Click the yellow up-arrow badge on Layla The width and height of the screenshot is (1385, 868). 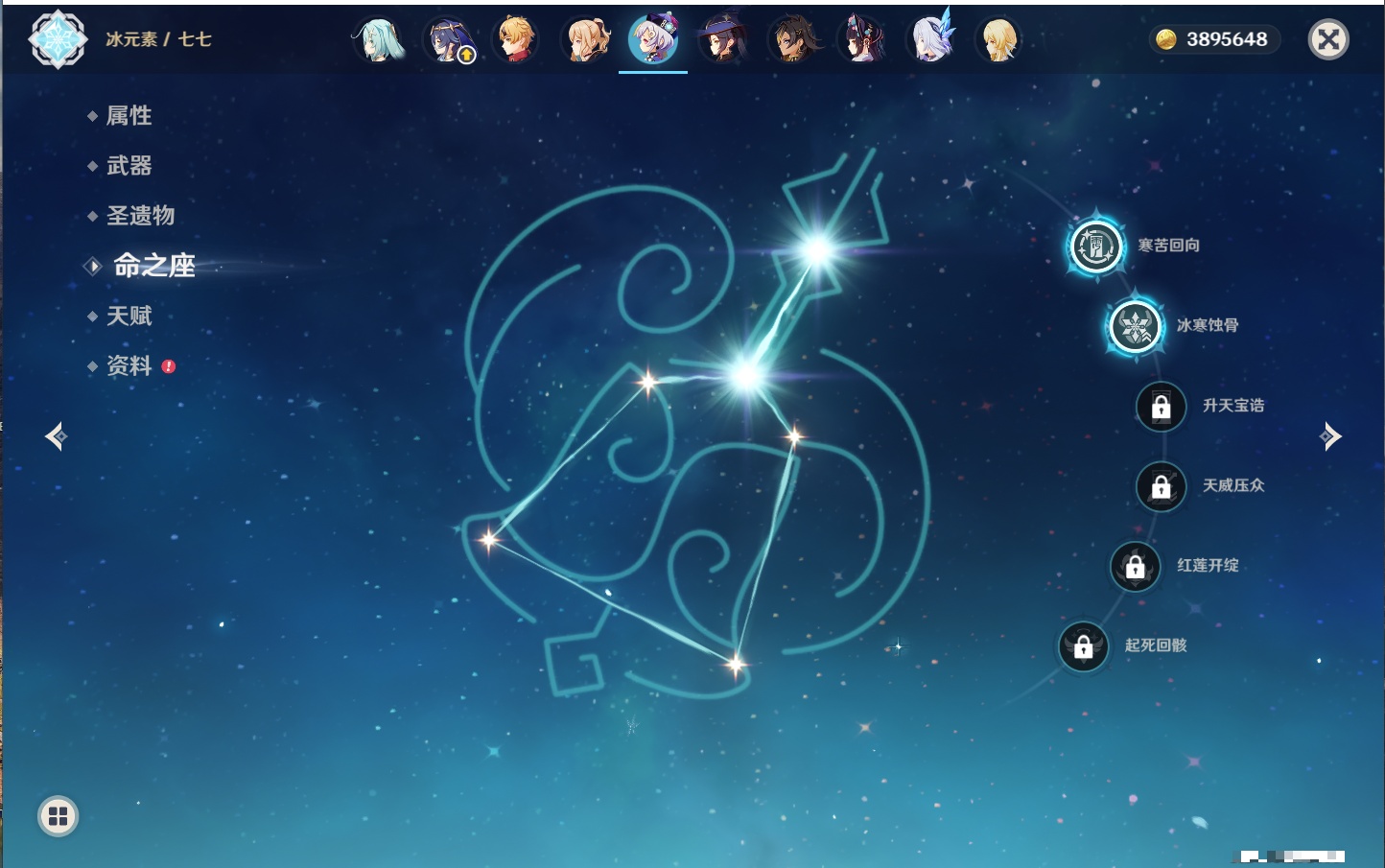[466, 56]
